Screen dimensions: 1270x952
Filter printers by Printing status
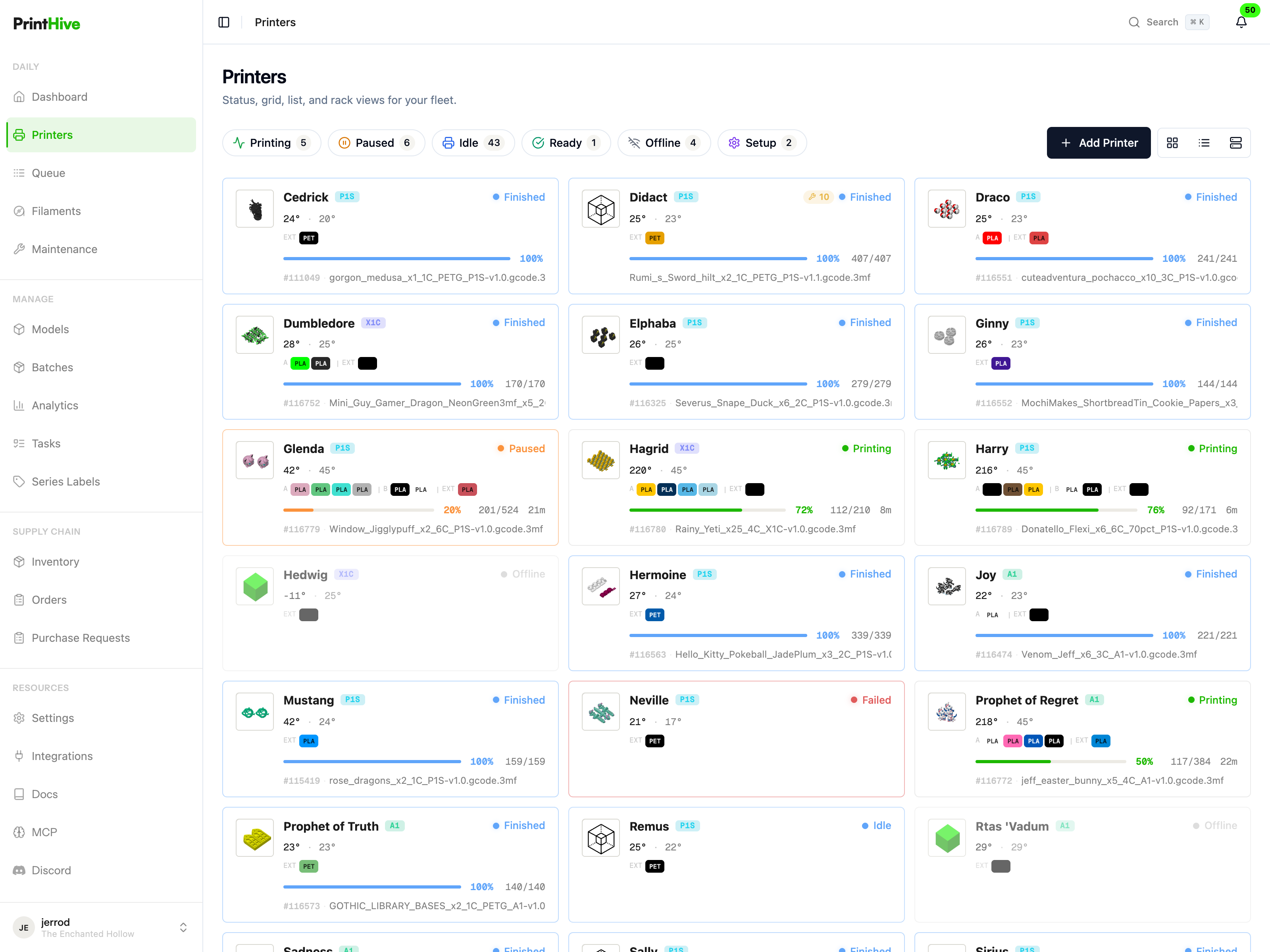point(271,143)
